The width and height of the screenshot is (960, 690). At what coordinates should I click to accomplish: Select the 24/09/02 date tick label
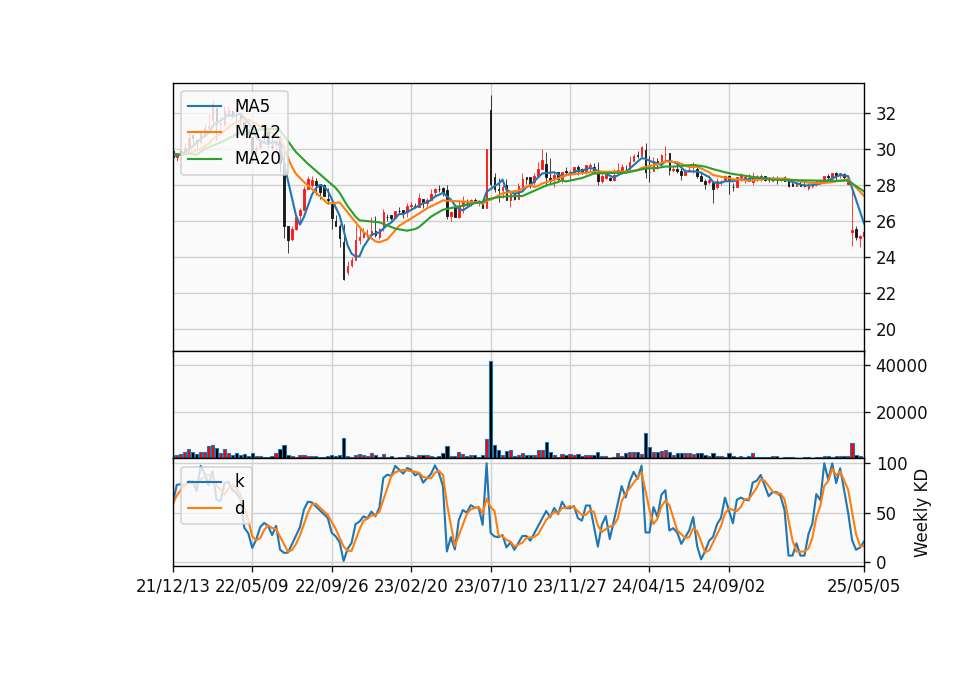[729, 586]
